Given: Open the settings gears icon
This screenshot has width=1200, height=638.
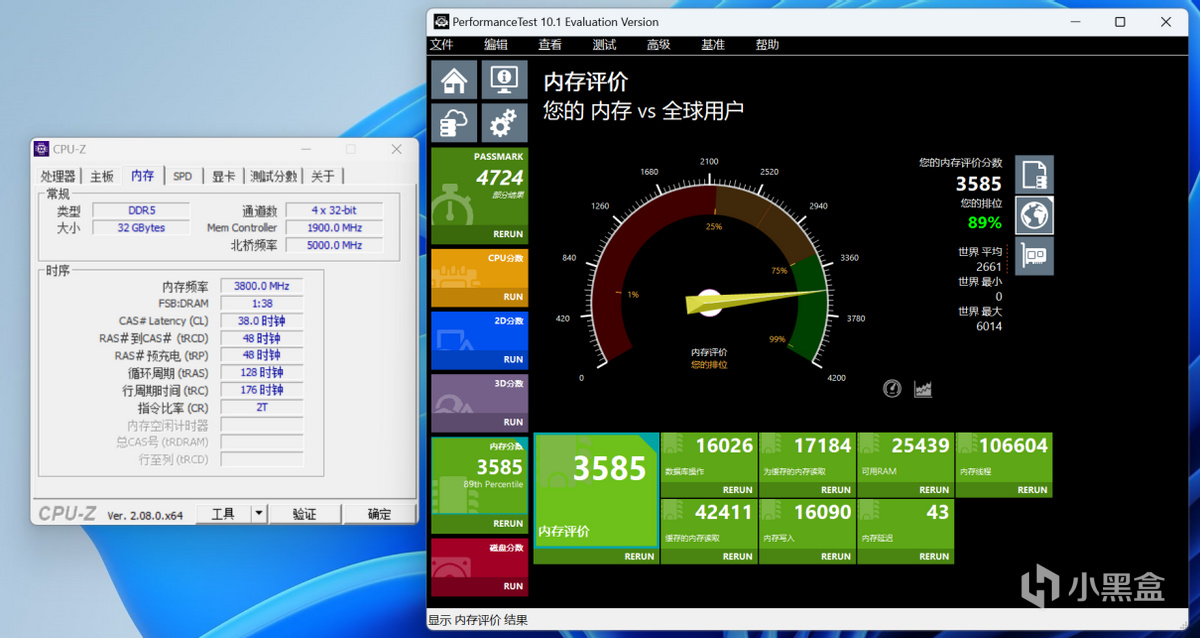Looking at the screenshot, I should coord(504,124).
